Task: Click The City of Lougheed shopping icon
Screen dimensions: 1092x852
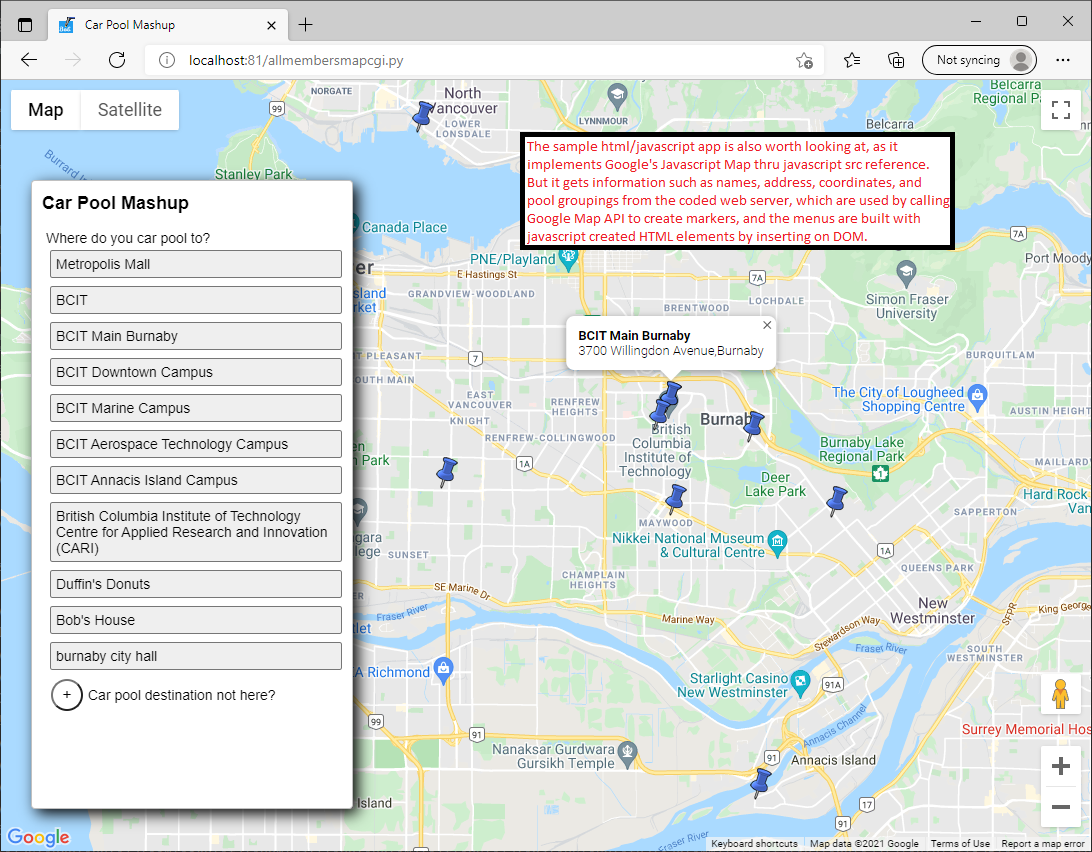Action: pyautogui.click(x=977, y=395)
